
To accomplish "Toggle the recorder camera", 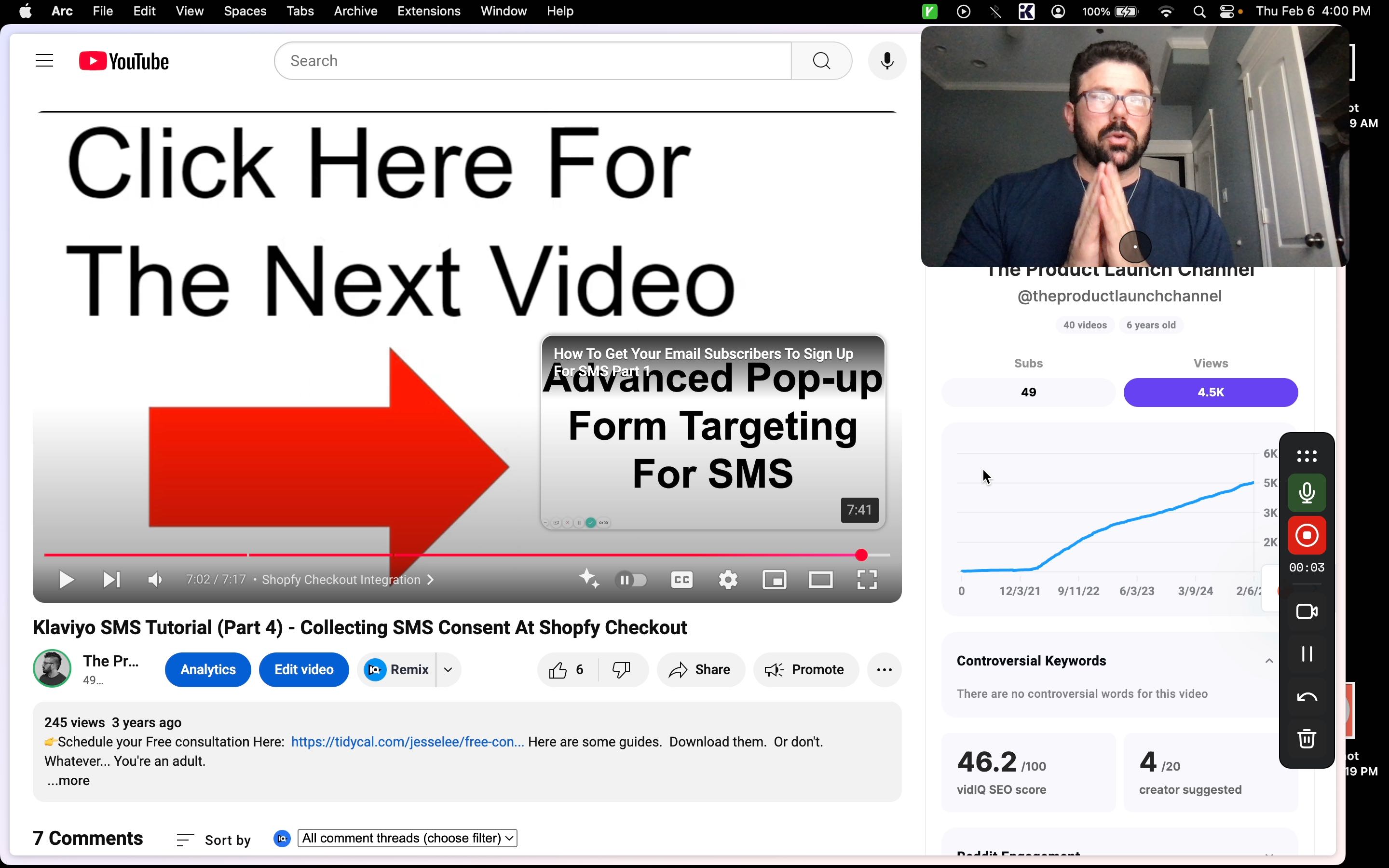I will 1307,612.
